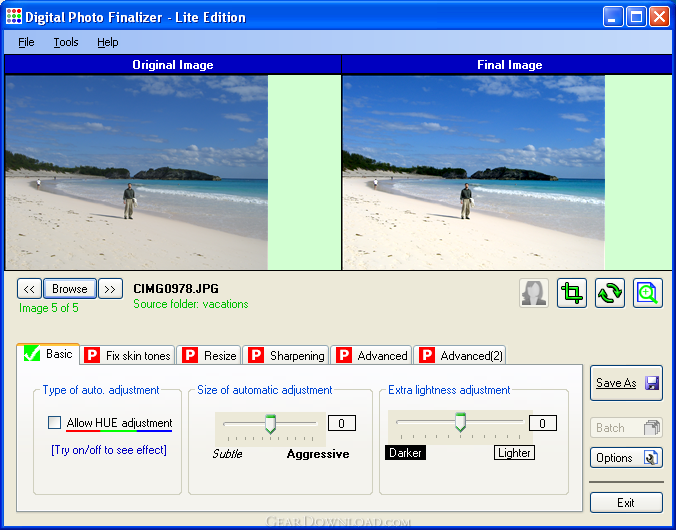Image resolution: width=676 pixels, height=530 pixels.
Task: Click the Browse button
Action: [x=70, y=289]
